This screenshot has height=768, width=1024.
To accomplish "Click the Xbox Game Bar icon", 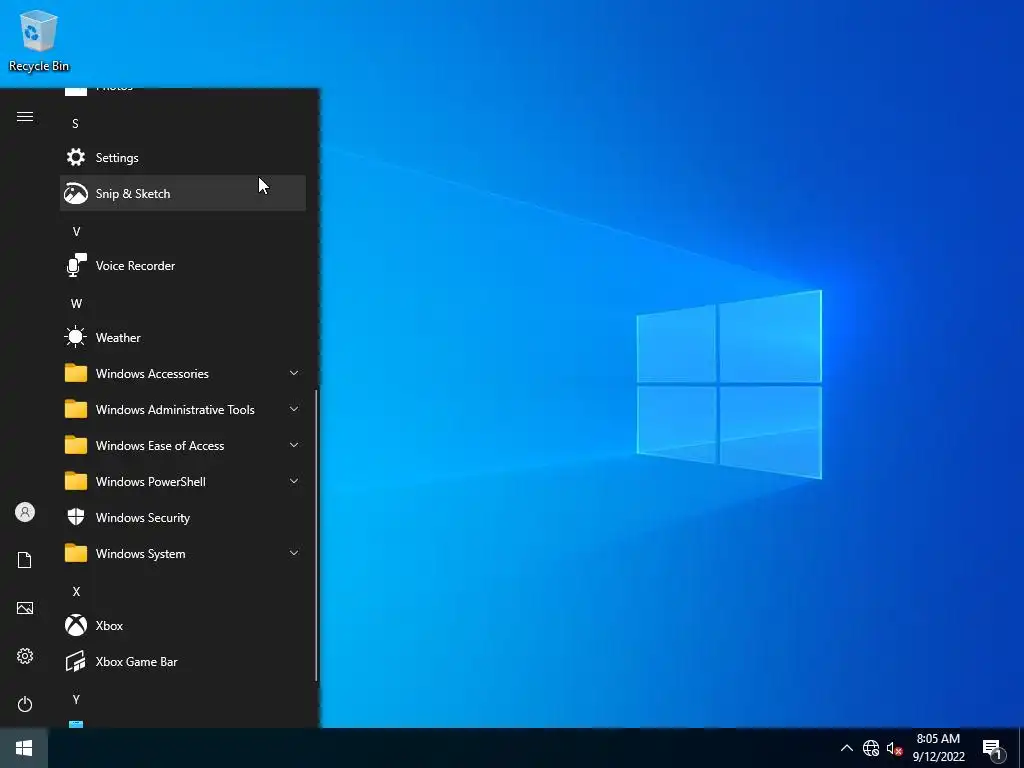I will (76, 662).
